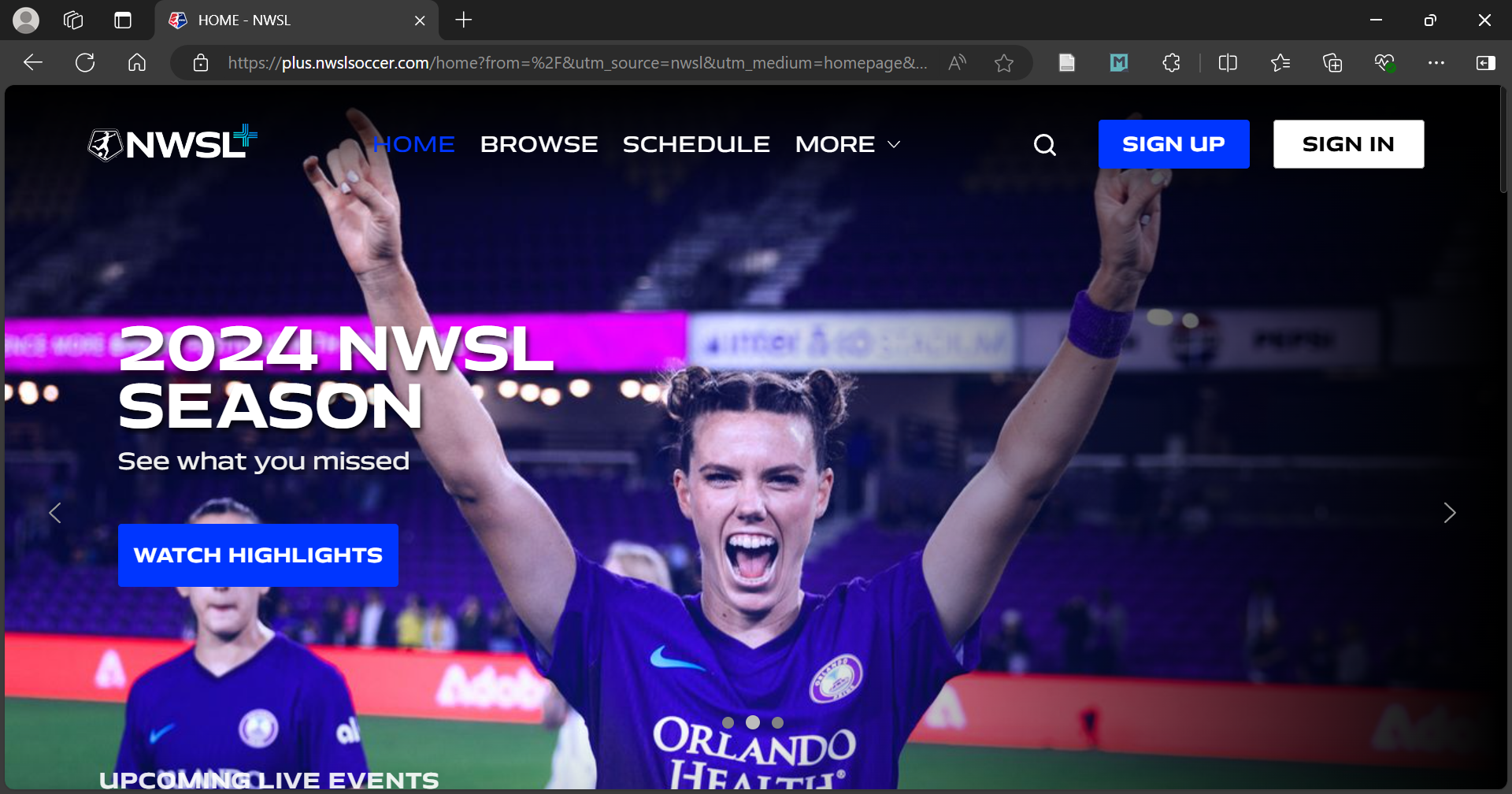
Task: Select the first carousel dot
Action: [728, 723]
